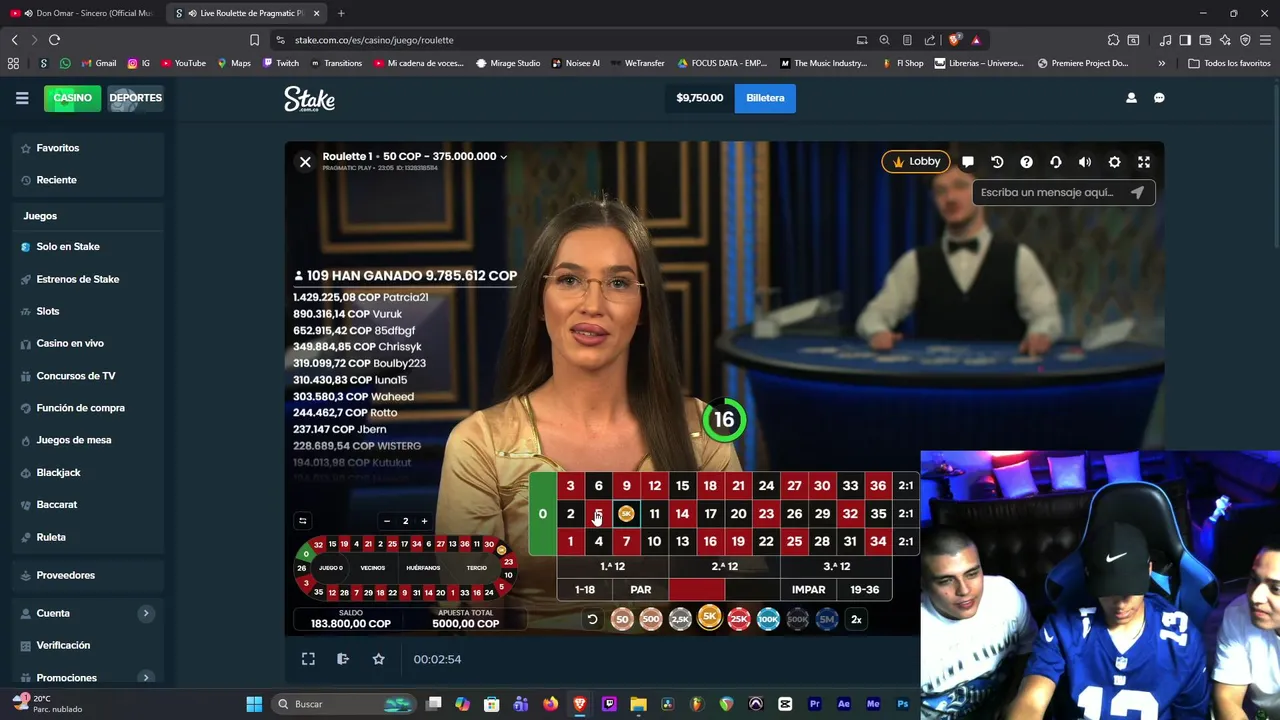Bet on IMPAR (odd)
The width and height of the screenshot is (1280, 720).
pyautogui.click(x=808, y=590)
